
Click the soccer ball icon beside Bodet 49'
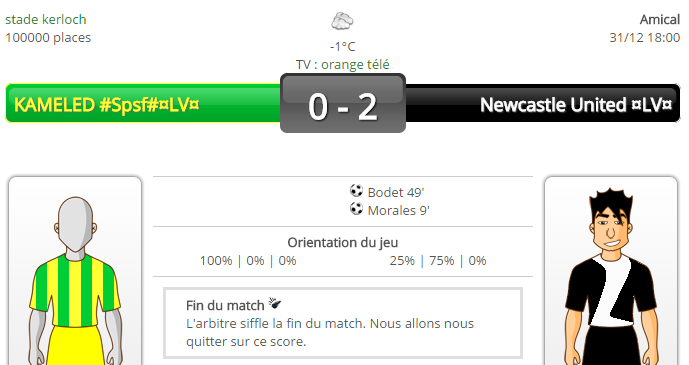coord(356,191)
